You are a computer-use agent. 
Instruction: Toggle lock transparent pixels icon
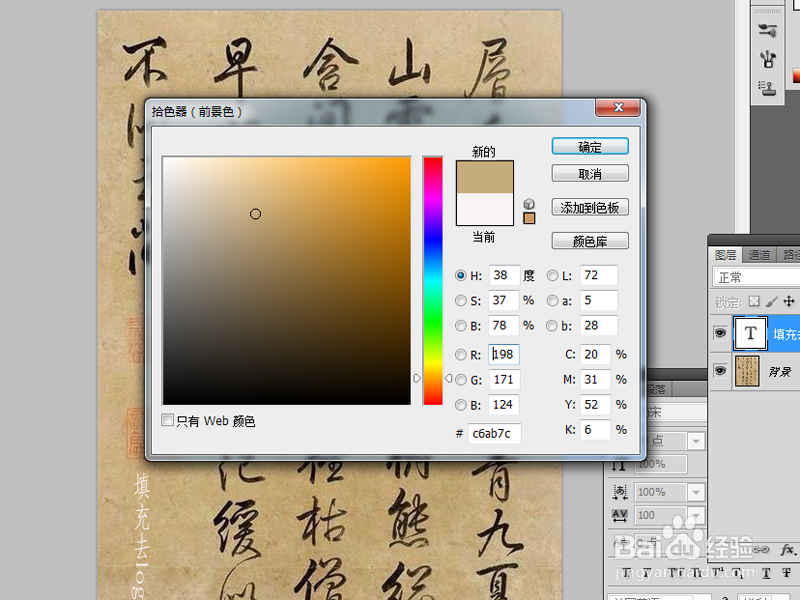click(754, 302)
